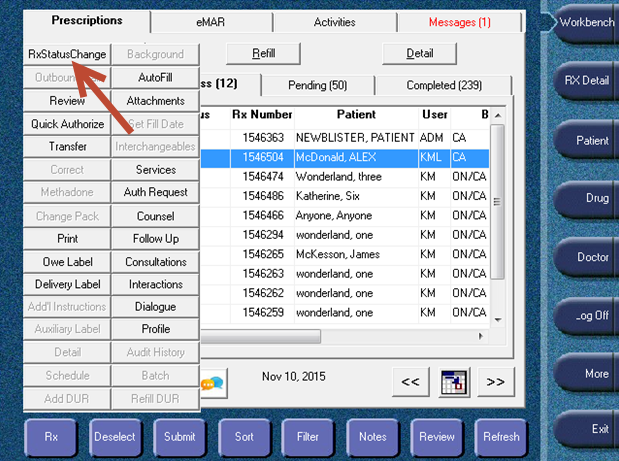Screen dimensions: 619x461
Task: Click the Patient column header
Action: (356, 115)
